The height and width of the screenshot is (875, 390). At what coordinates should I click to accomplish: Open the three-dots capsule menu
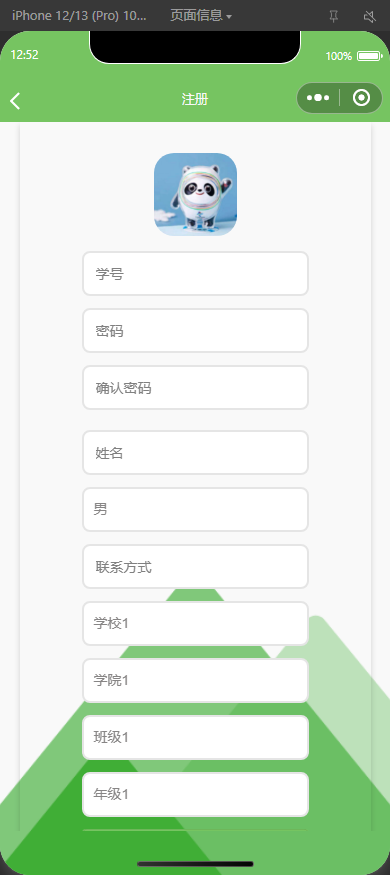pyautogui.click(x=318, y=98)
